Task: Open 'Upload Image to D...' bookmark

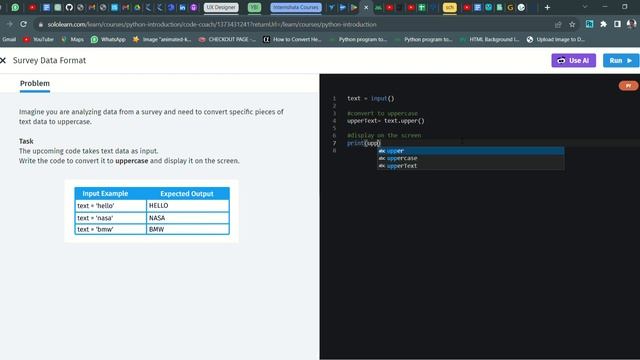Action: [x=556, y=40]
